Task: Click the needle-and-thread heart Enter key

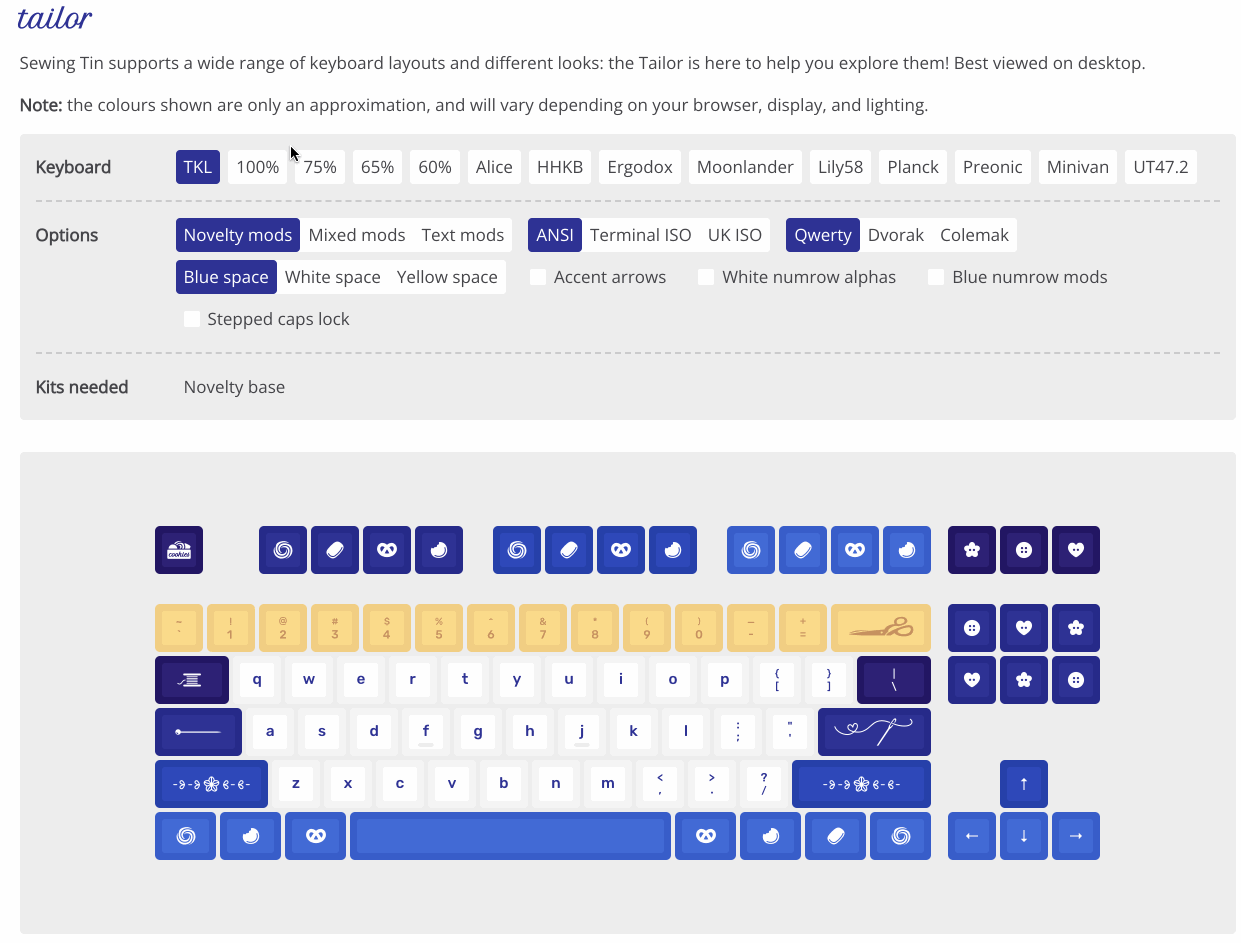Action: 874,732
